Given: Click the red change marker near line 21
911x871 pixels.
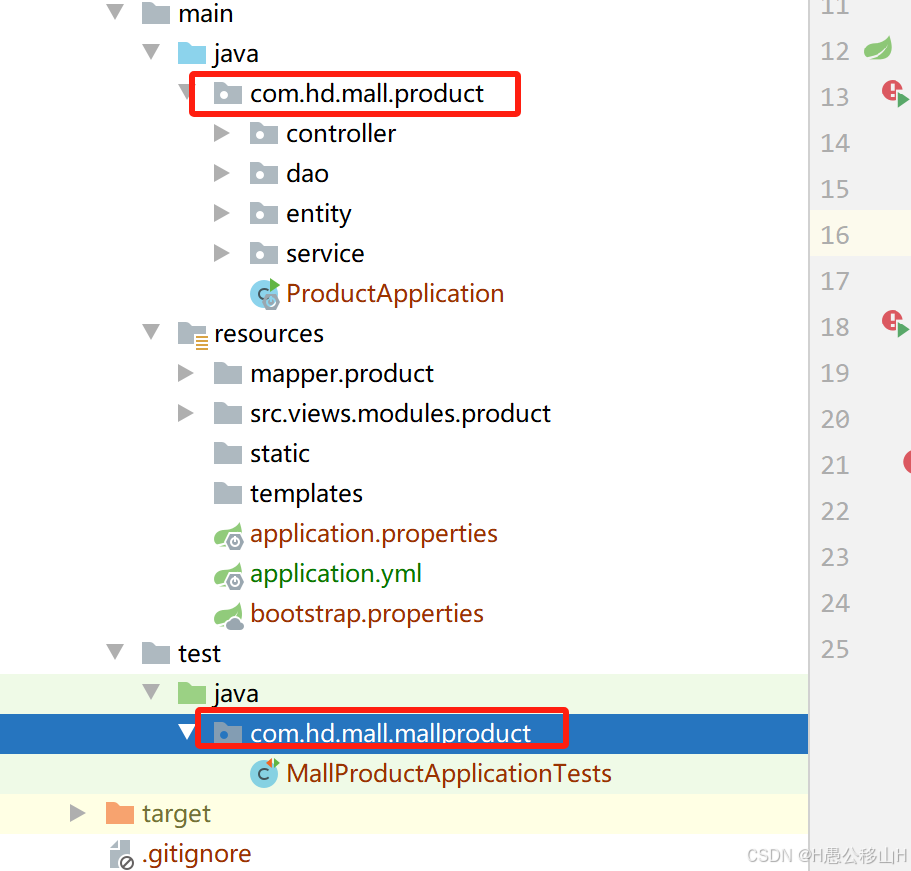Looking at the screenshot, I should (906, 462).
